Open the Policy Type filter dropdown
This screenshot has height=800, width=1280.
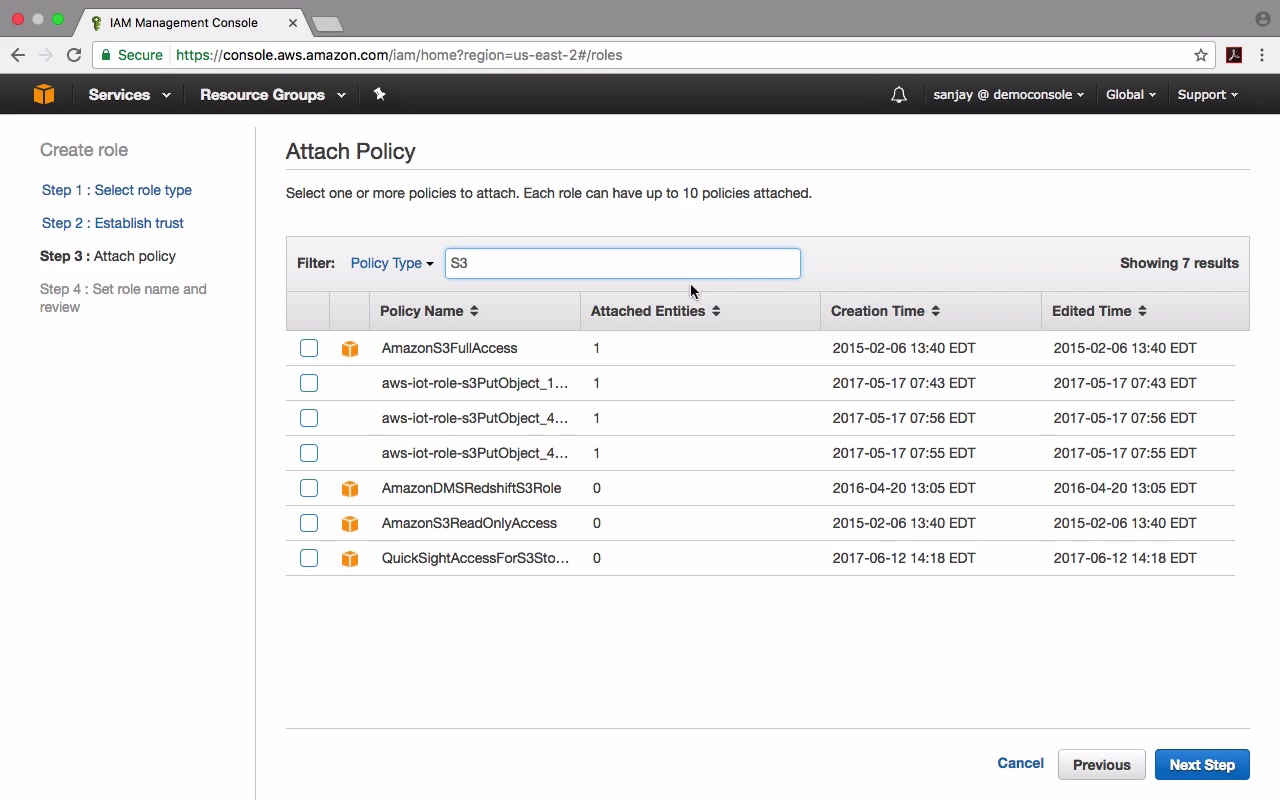pos(391,263)
